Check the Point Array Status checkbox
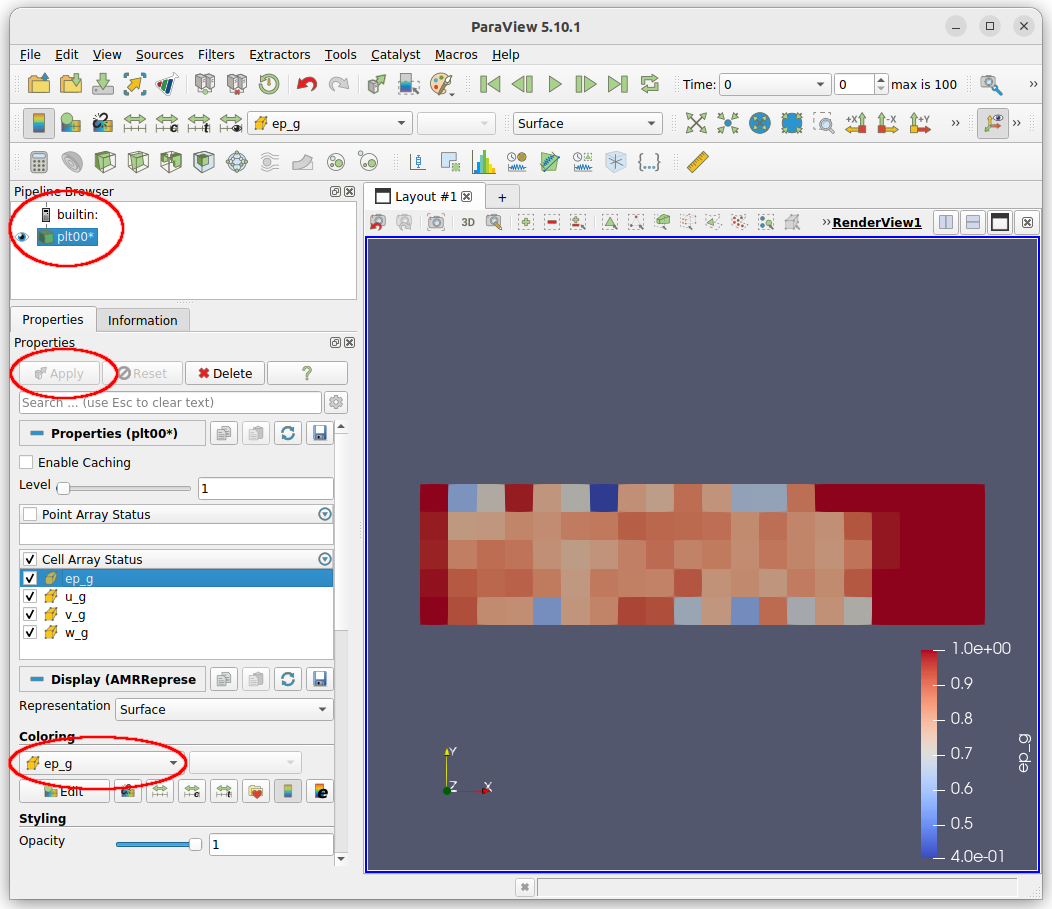Viewport: 1052px width, 909px height. click(30, 515)
